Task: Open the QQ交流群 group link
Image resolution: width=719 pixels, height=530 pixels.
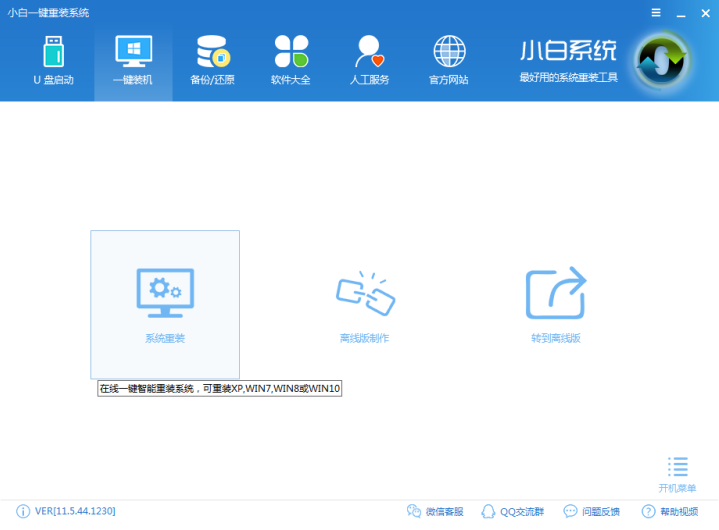Action: click(522, 512)
